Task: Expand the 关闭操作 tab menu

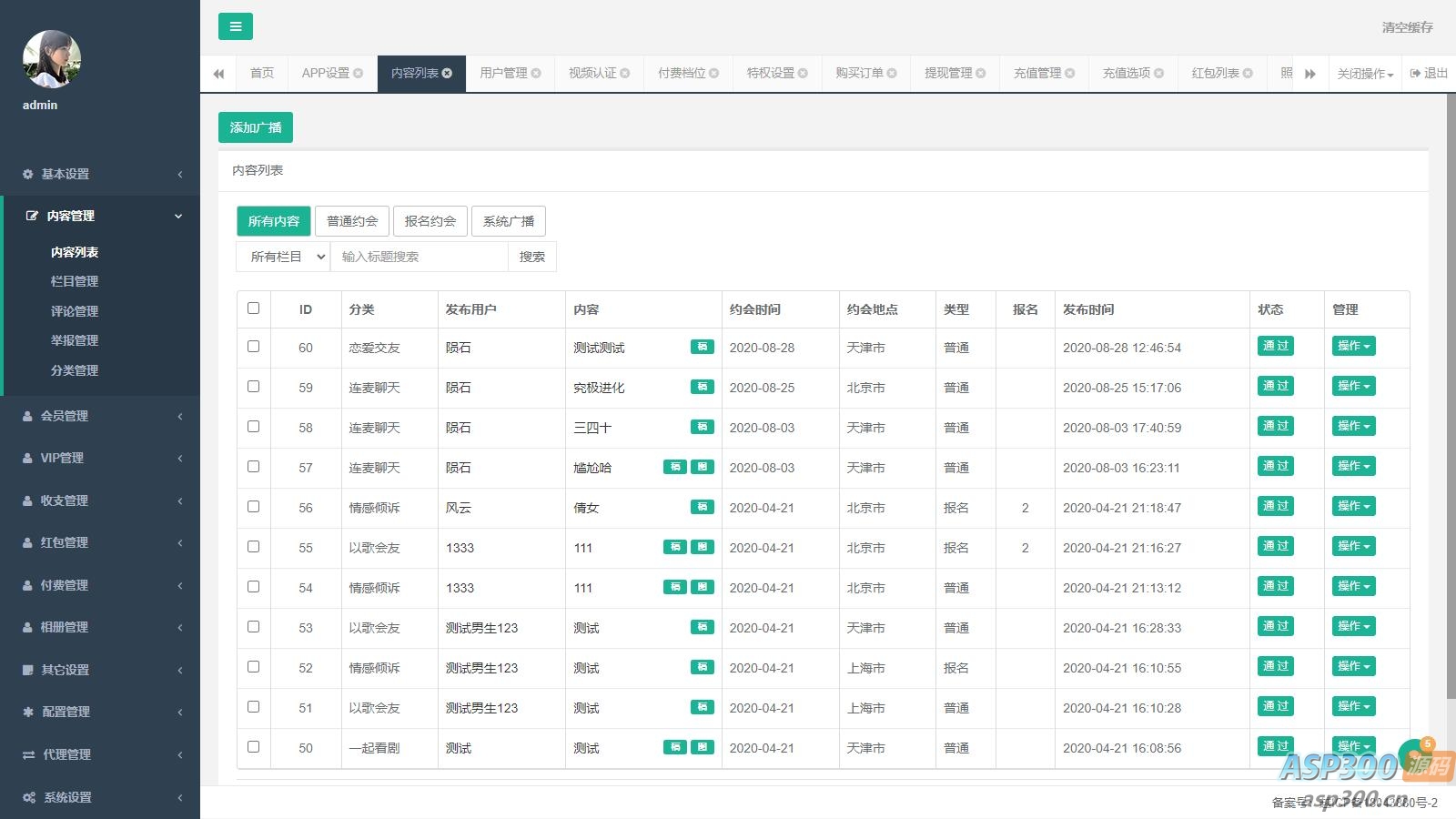Action: pyautogui.click(x=1364, y=74)
